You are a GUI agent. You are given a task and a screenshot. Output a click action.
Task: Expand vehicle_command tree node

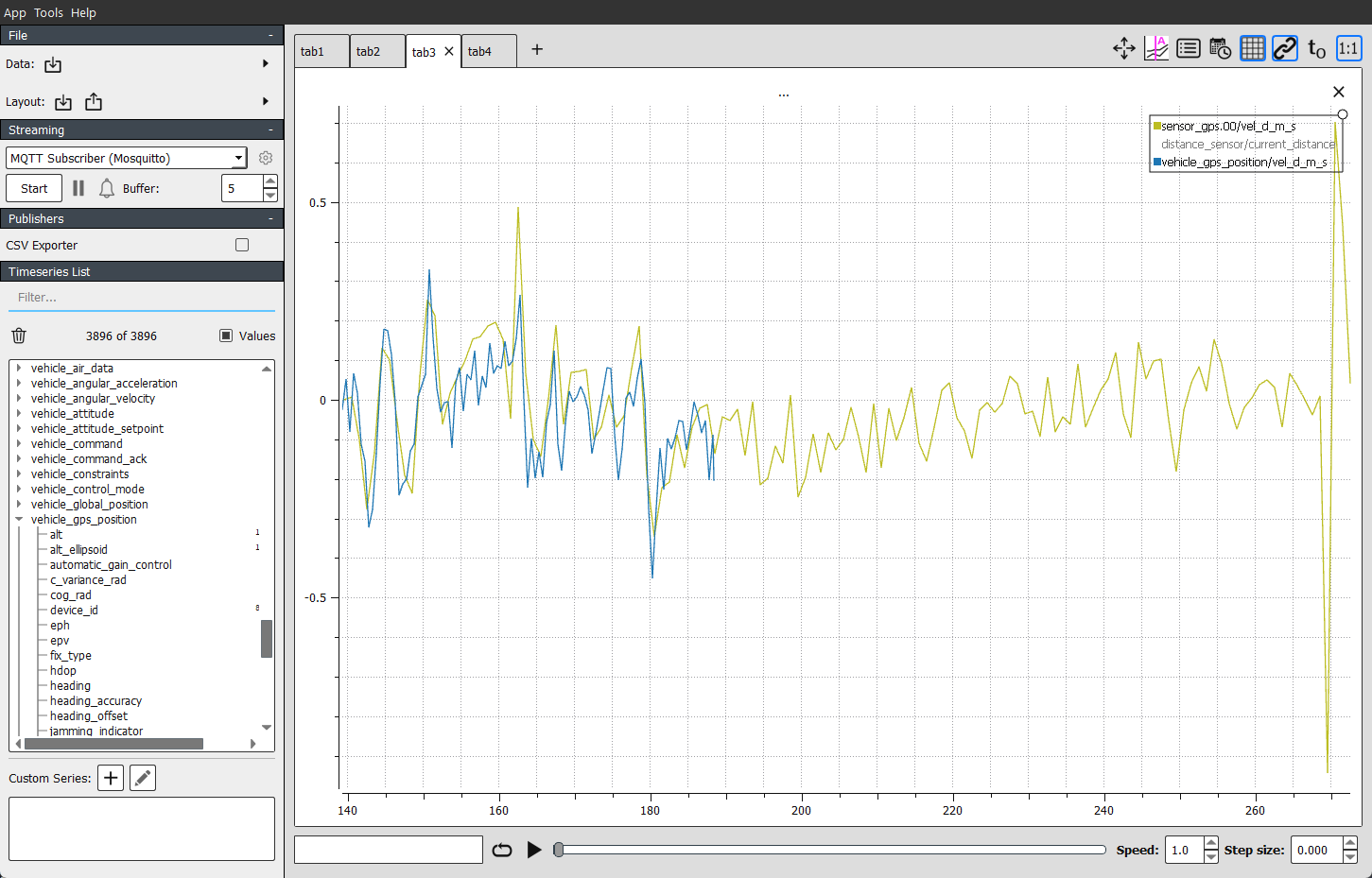pyautogui.click(x=19, y=443)
